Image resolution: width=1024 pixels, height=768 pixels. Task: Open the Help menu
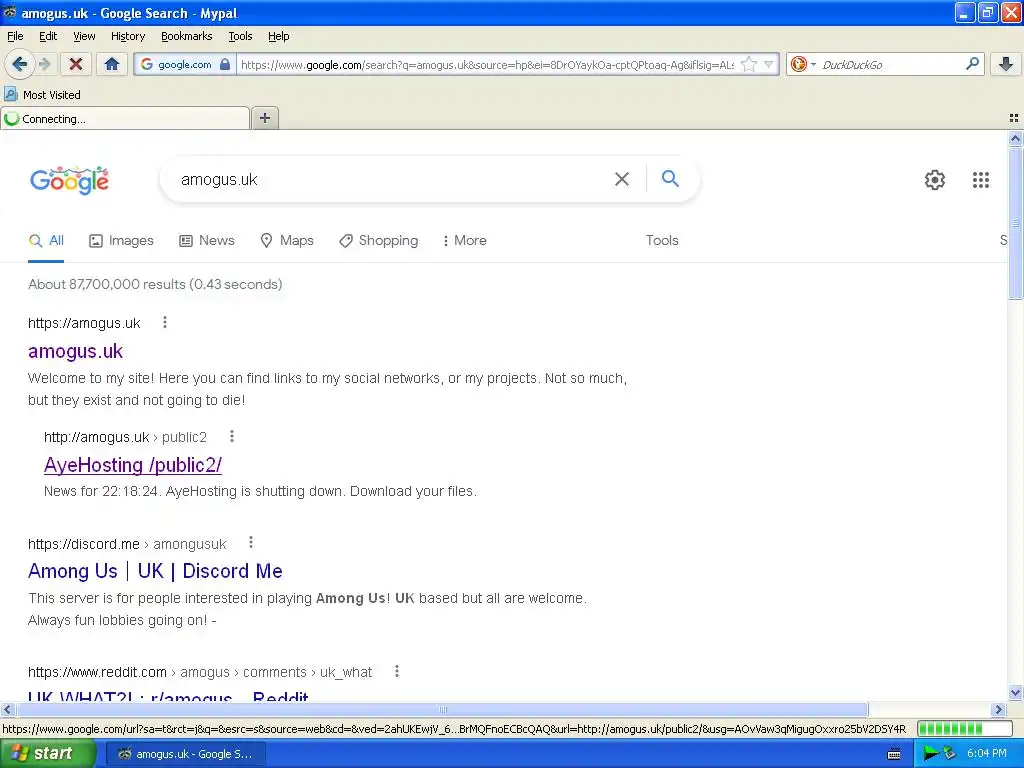(x=279, y=36)
